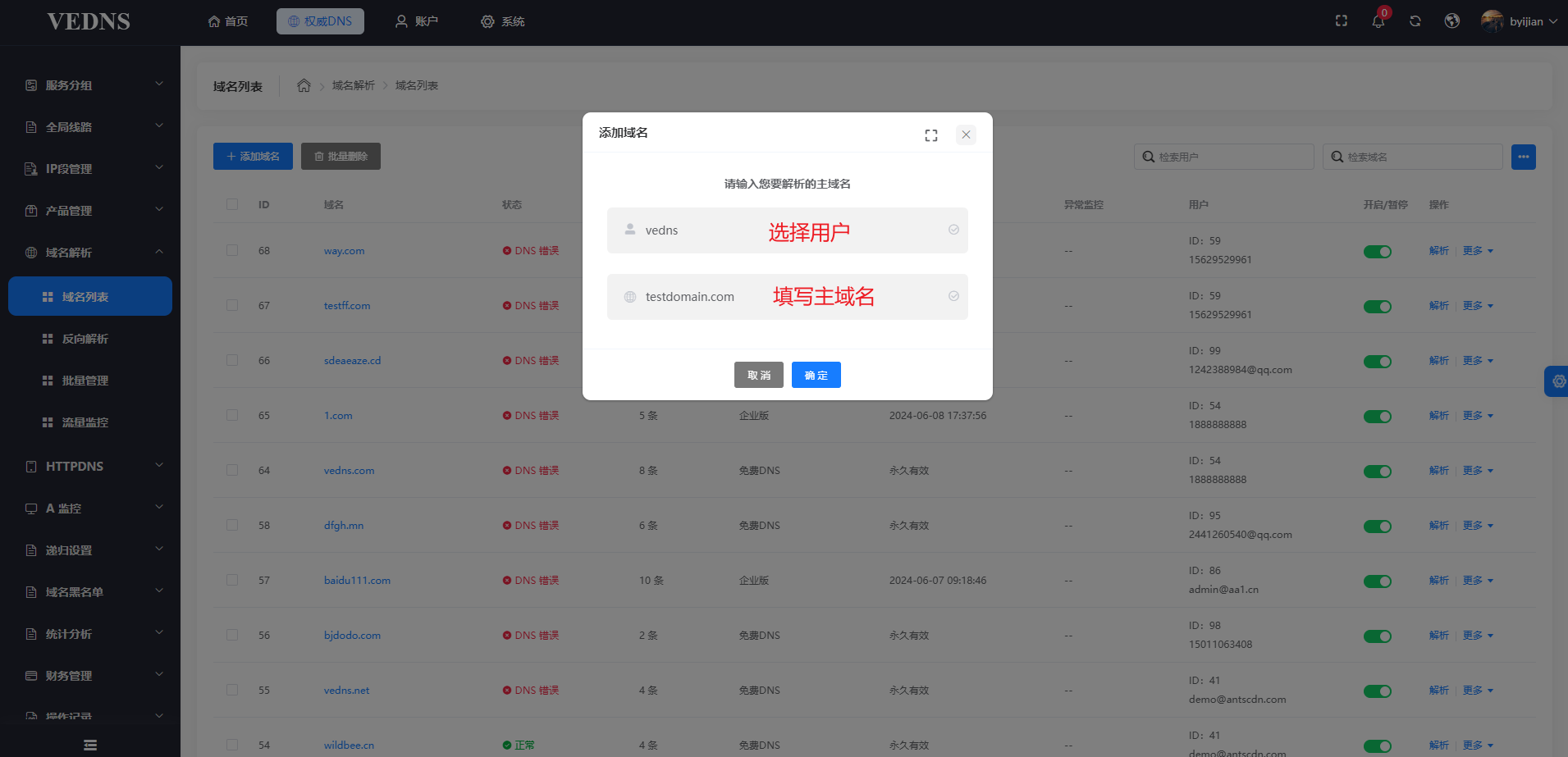This screenshot has width=1568, height=757.
Task: Click the VEDNS logo
Action: (x=89, y=22)
